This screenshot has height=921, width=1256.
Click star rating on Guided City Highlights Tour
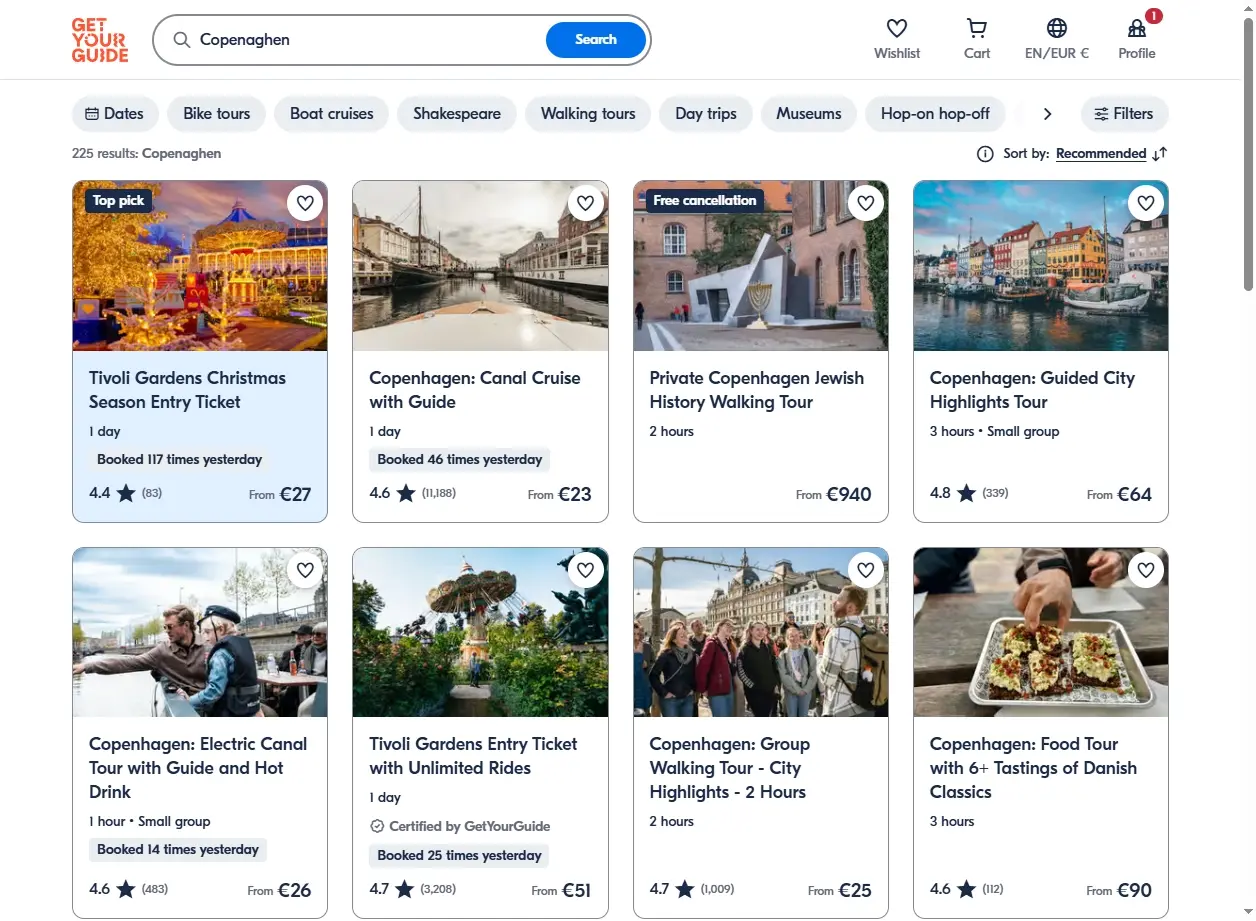(x=966, y=493)
